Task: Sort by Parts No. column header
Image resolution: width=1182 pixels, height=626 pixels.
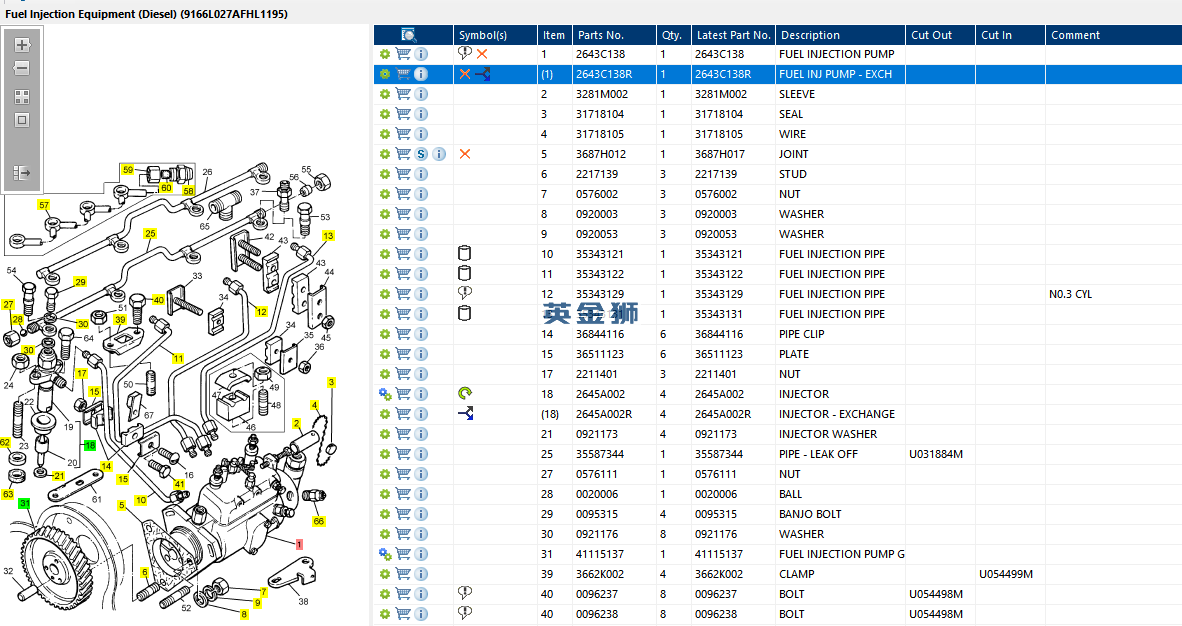Action: 600,35
